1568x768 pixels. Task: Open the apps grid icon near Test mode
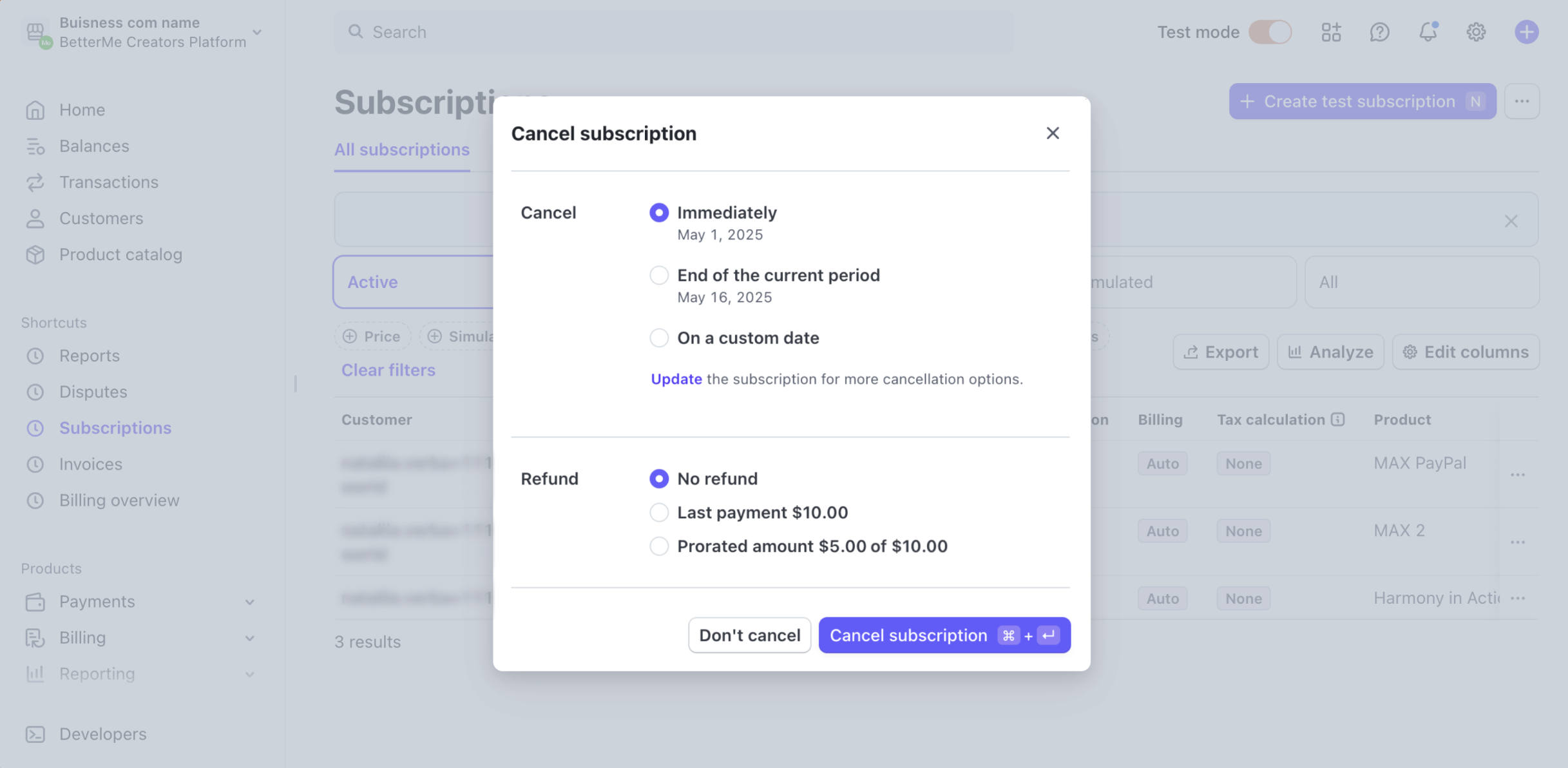pyautogui.click(x=1331, y=32)
